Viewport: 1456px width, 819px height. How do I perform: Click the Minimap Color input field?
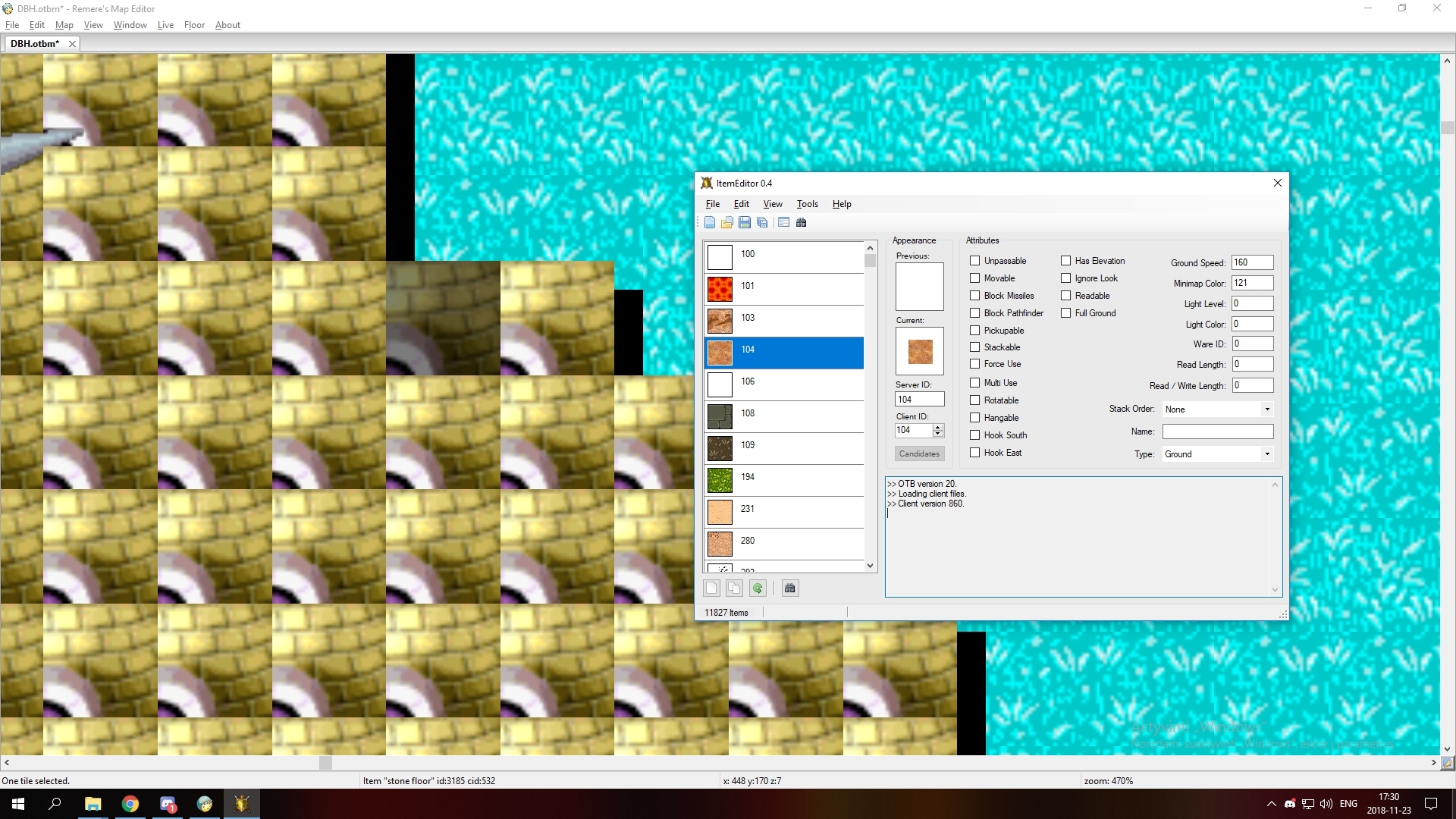pyautogui.click(x=1252, y=283)
